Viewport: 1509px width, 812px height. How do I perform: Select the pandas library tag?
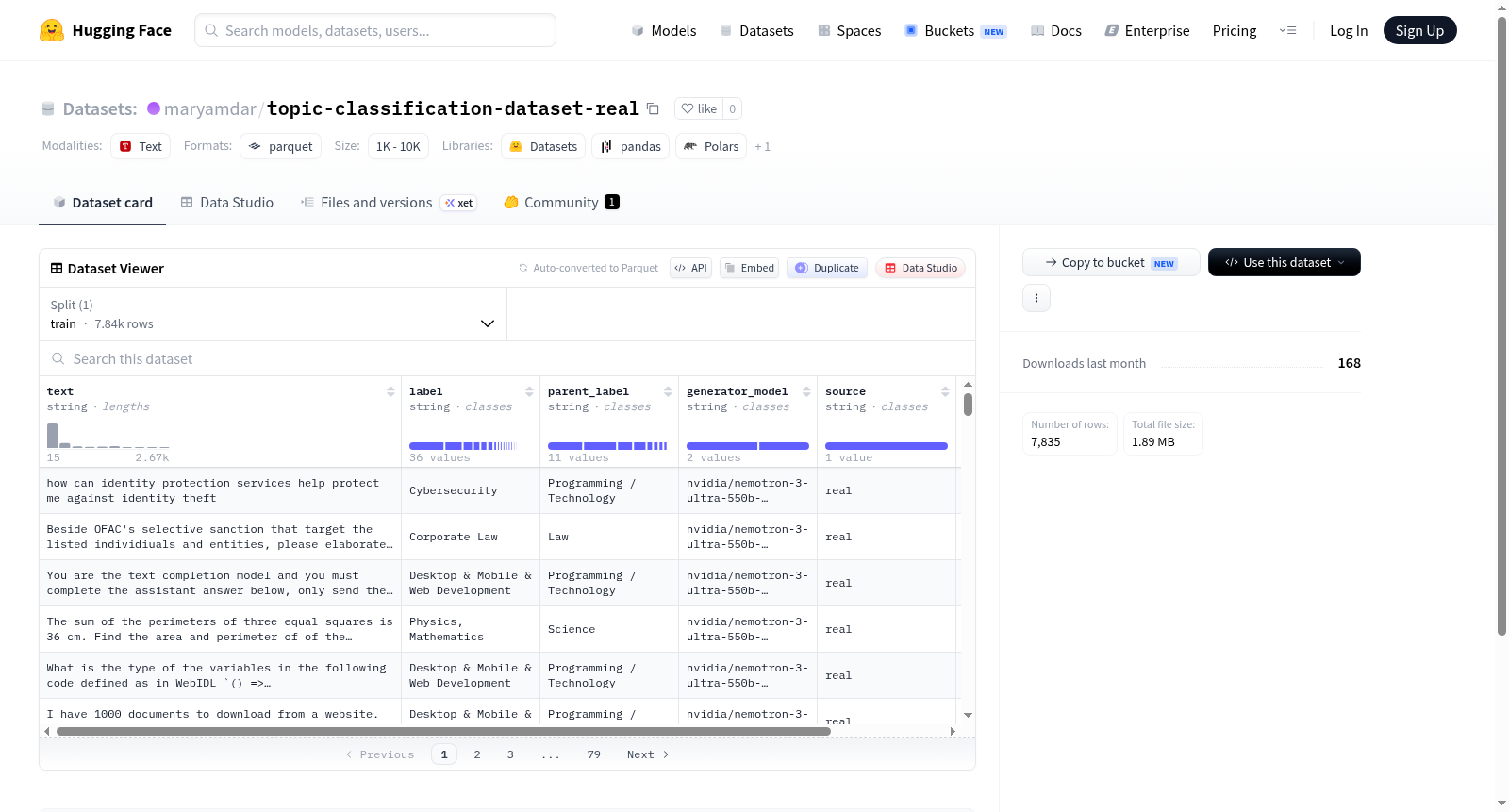(631, 146)
